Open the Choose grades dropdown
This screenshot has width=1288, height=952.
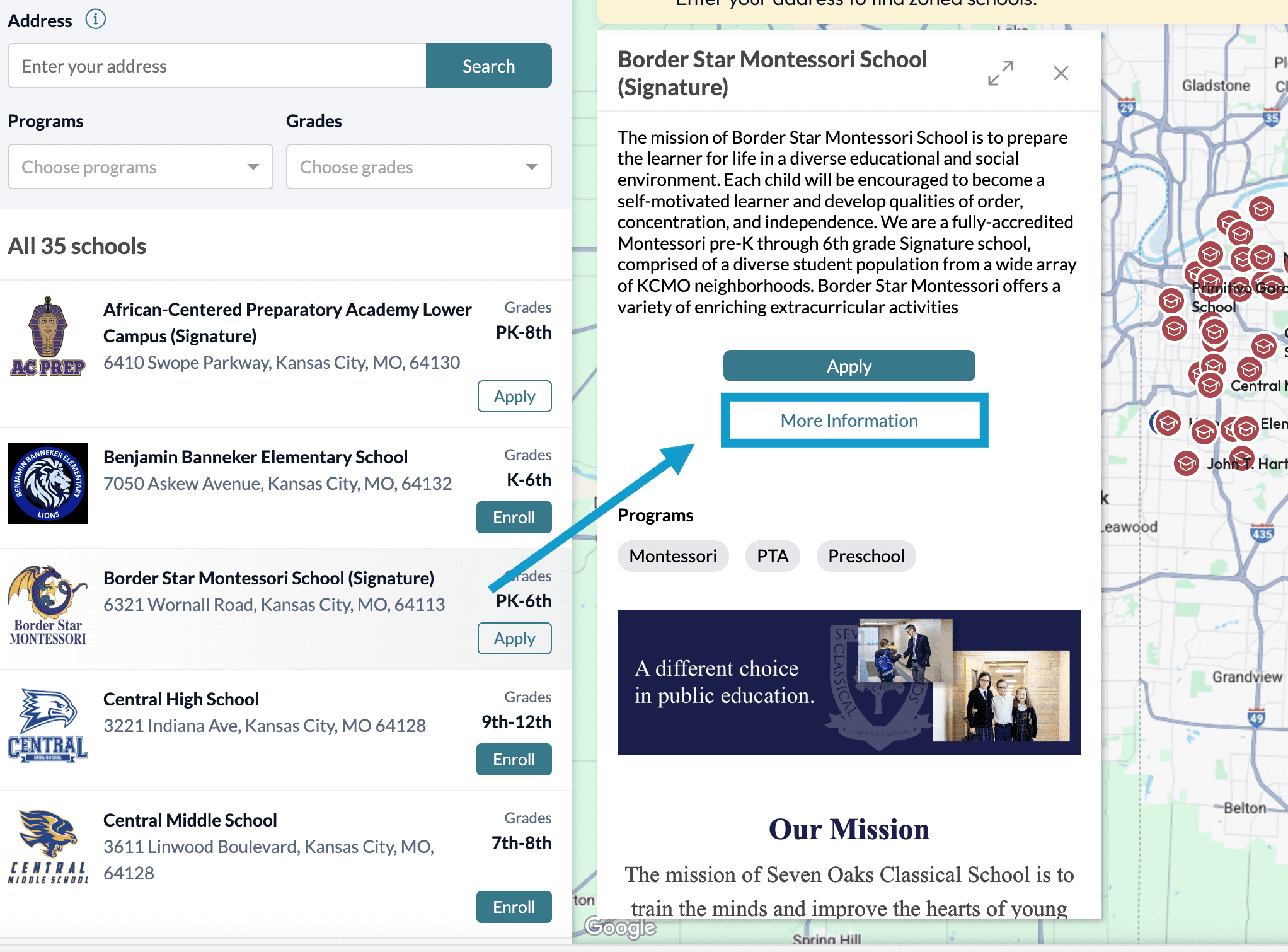click(418, 166)
